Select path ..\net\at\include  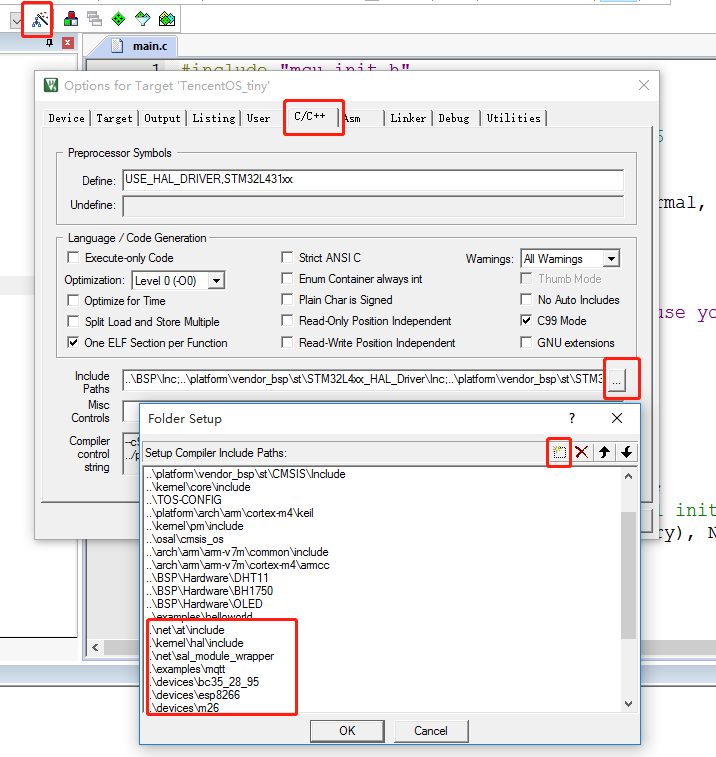pyautogui.click(x=186, y=630)
